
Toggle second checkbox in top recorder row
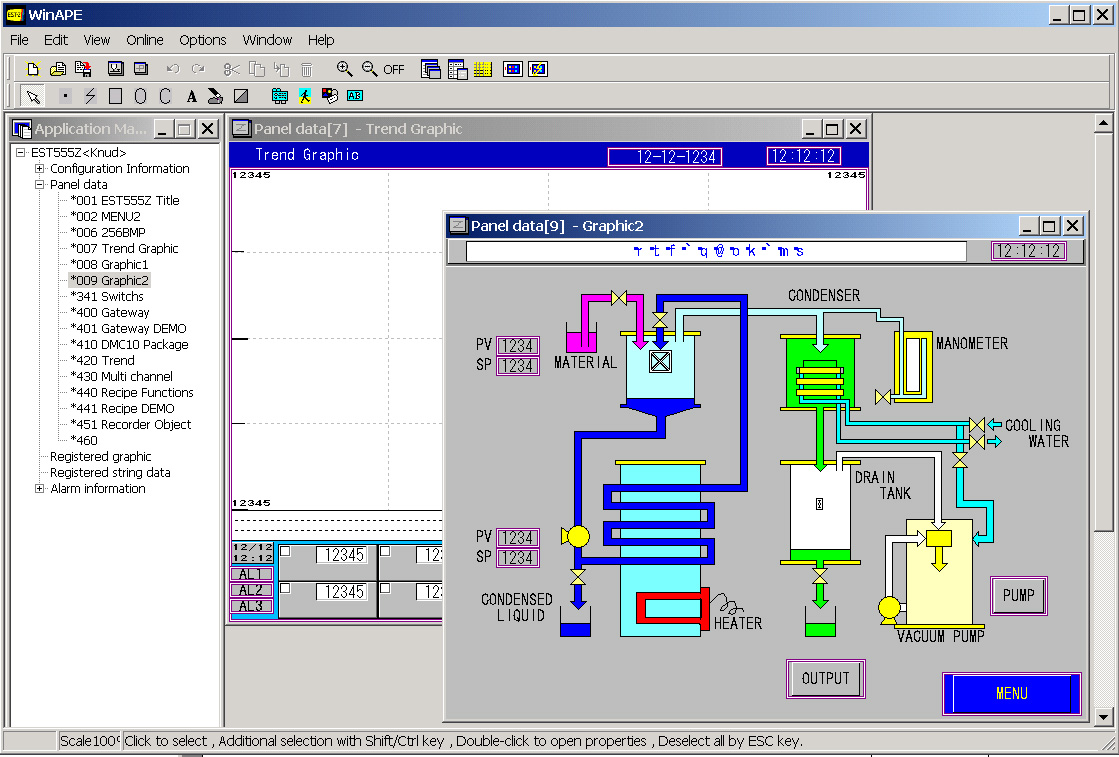coord(385,552)
